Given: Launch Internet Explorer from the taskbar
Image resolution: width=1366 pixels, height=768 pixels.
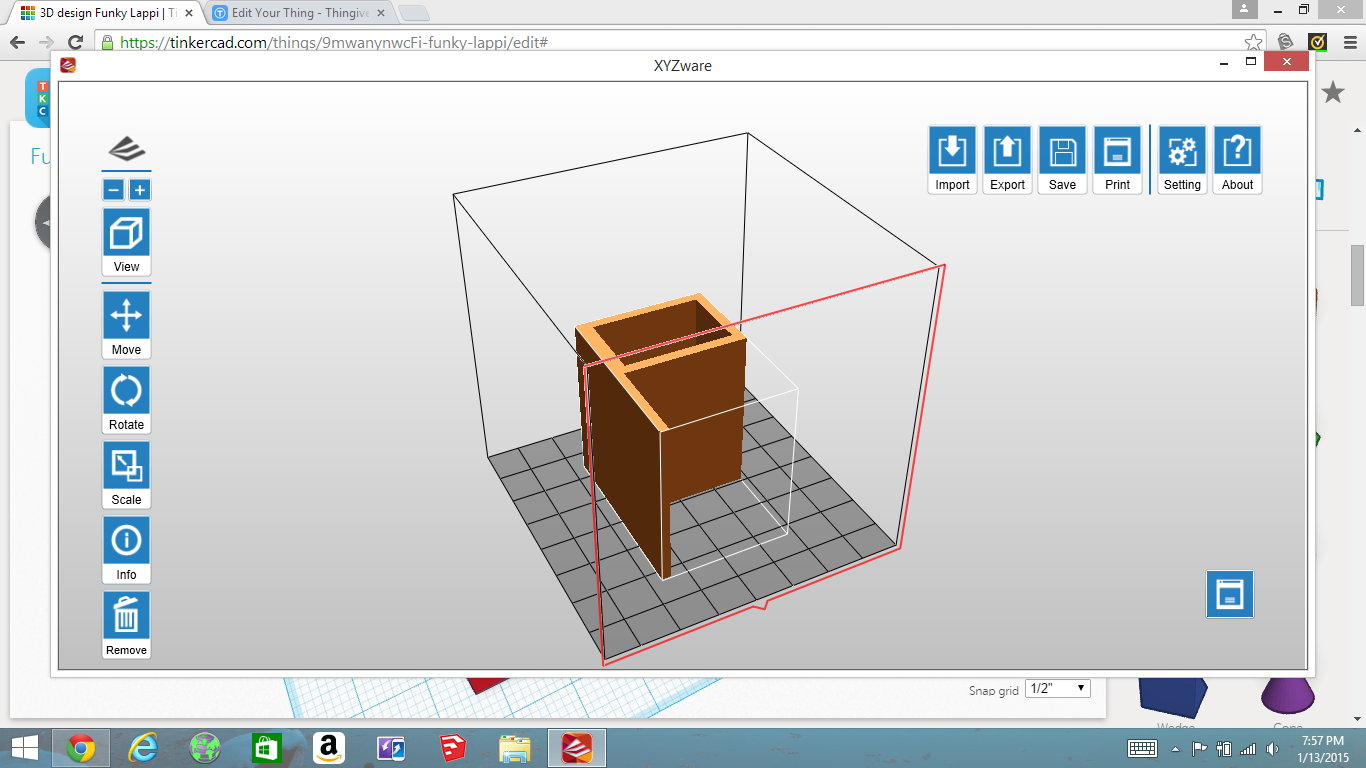Looking at the screenshot, I should tap(143, 748).
